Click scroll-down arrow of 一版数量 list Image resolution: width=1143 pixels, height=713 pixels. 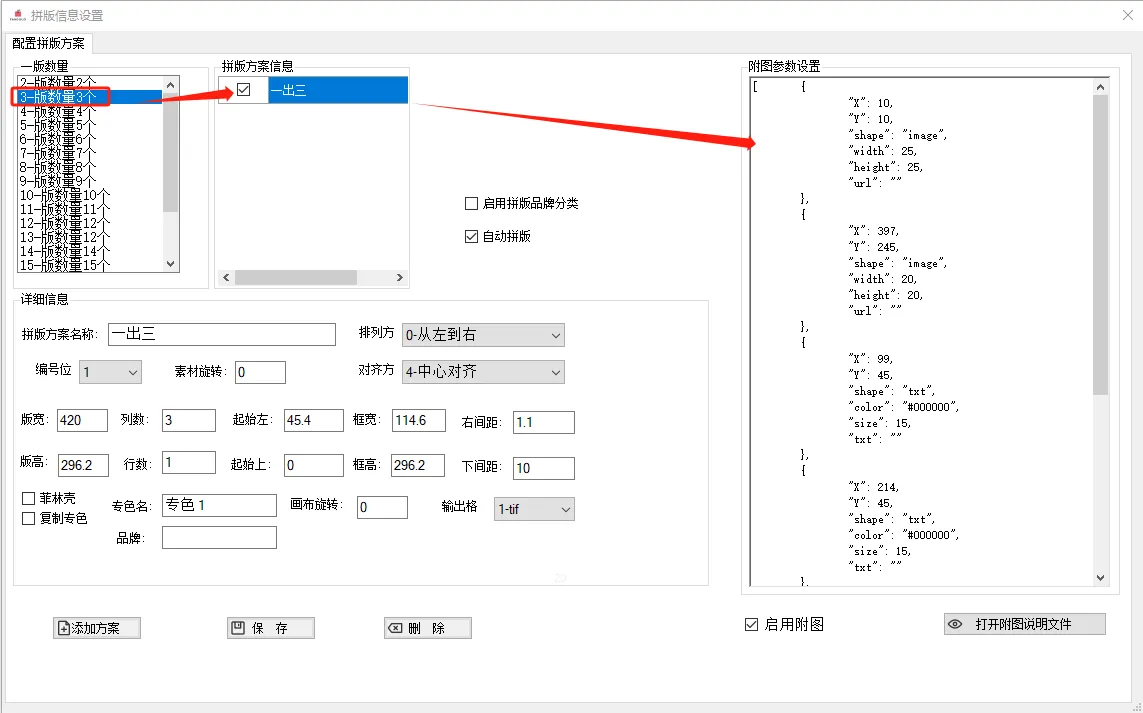(171, 264)
